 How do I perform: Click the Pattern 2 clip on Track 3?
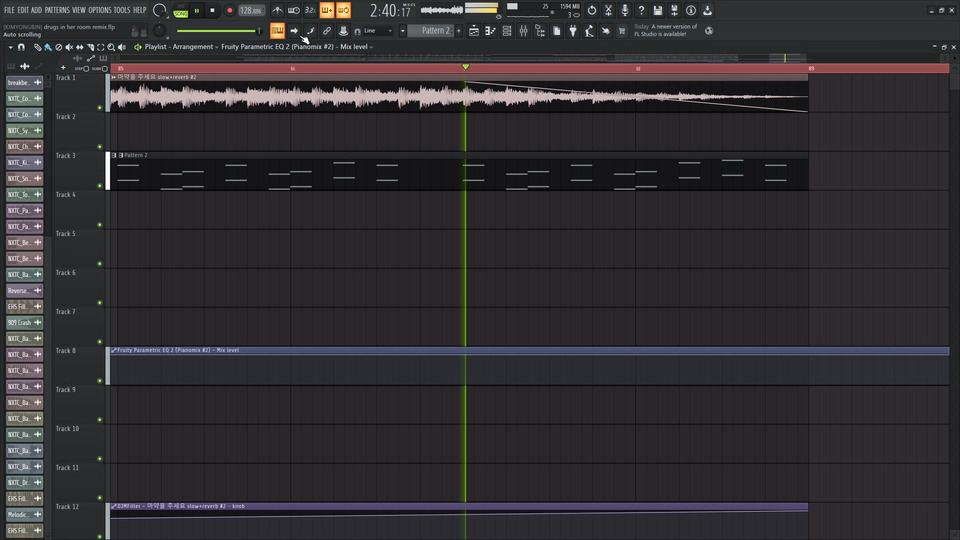(x=459, y=171)
